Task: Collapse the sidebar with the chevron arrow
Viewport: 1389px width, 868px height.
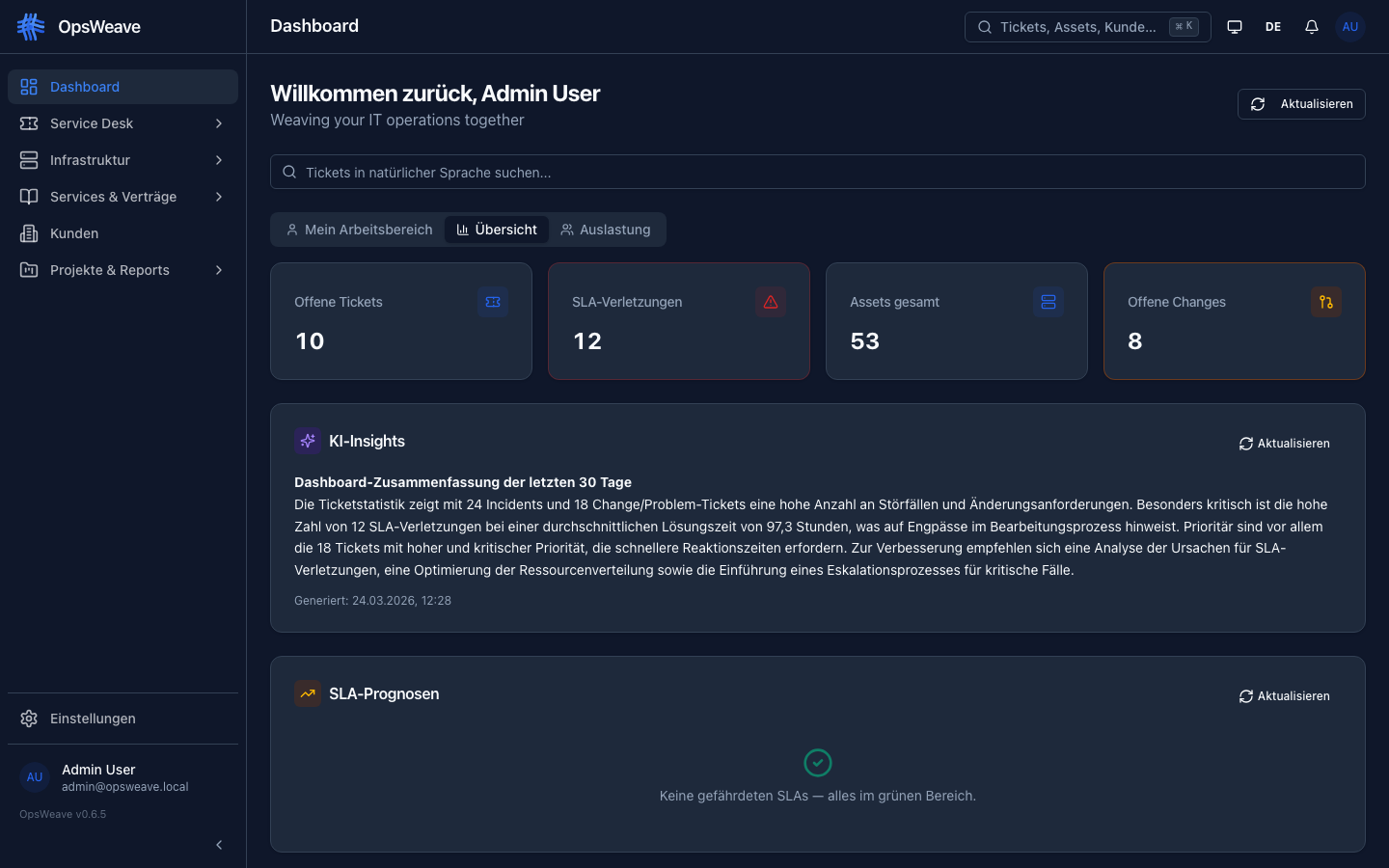Action: coord(219,845)
